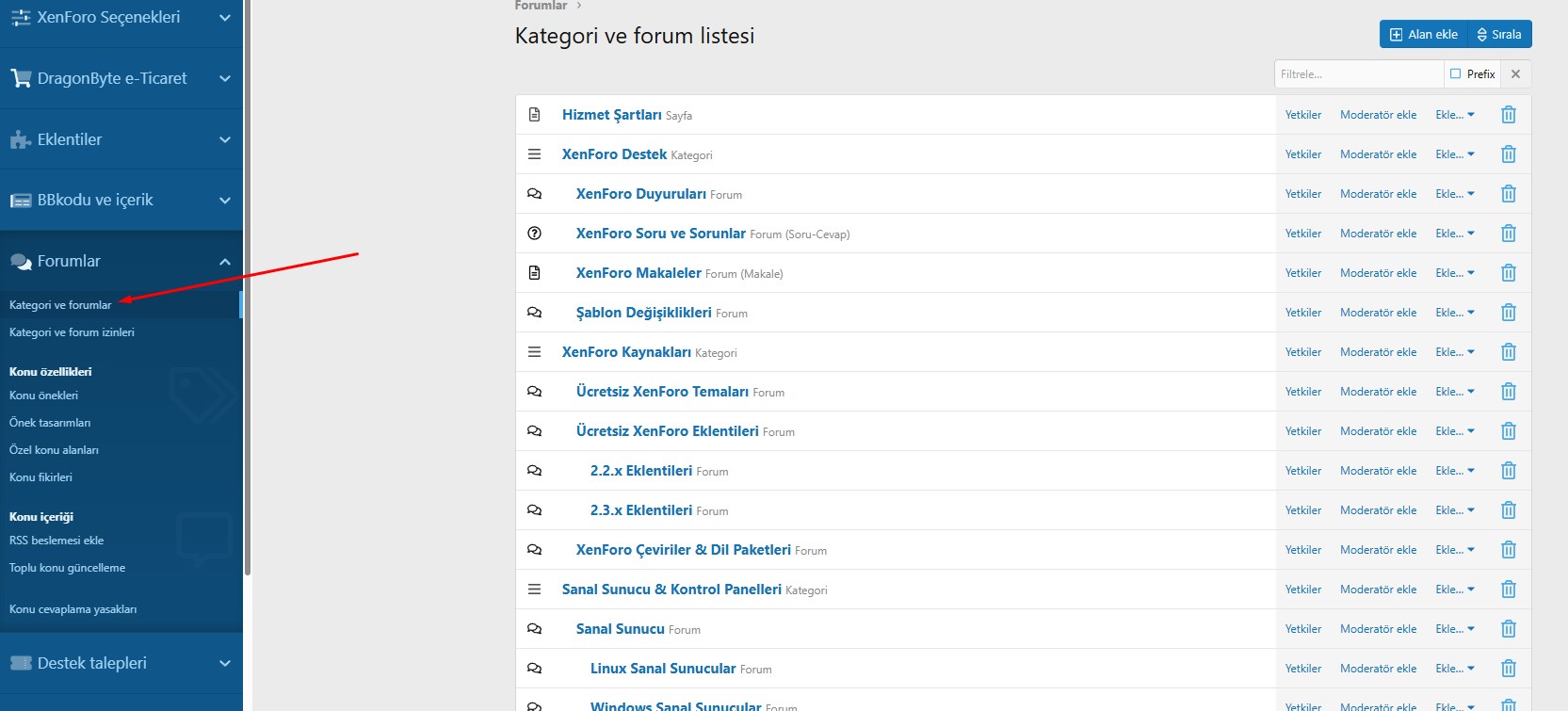This screenshot has height=711, width=1568.
Task: Click trash icon for XenForo Makaleler
Action: click(x=1508, y=273)
